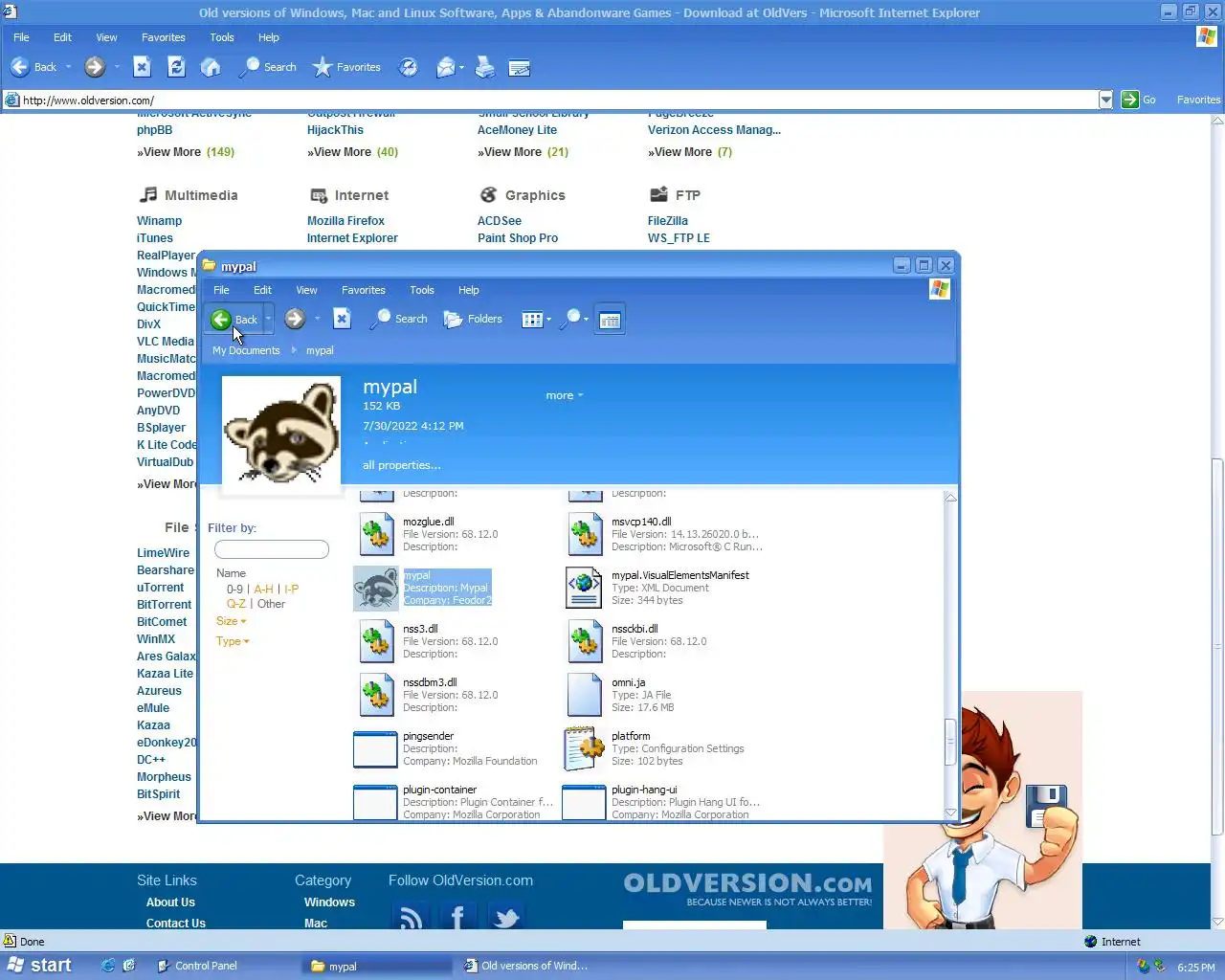Image resolution: width=1225 pixels, height=980 pixels.
Task: Open the FileZilla link on OldVersion page
Action: click(668, 220)
